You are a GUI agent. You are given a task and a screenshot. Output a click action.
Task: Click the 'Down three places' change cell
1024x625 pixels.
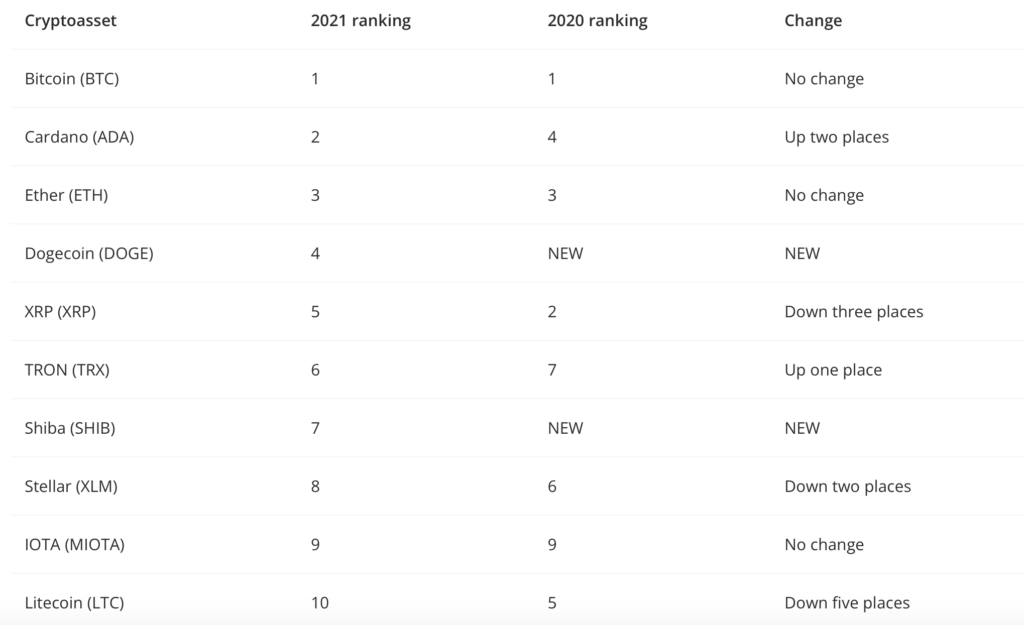click(854, 312)
